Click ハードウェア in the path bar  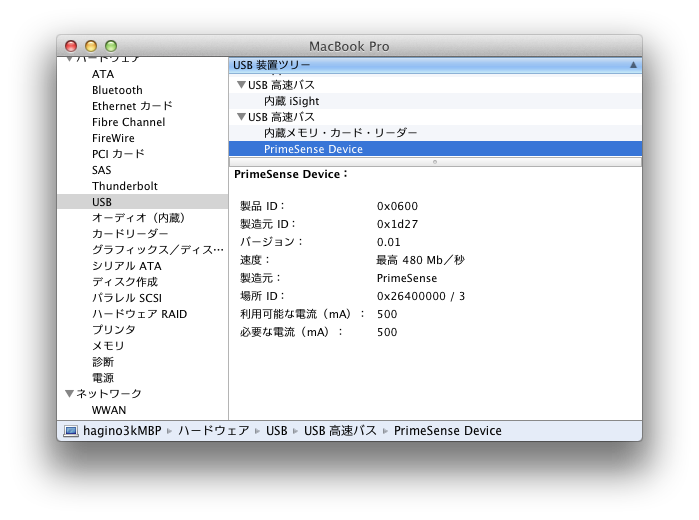pos(214,431)
